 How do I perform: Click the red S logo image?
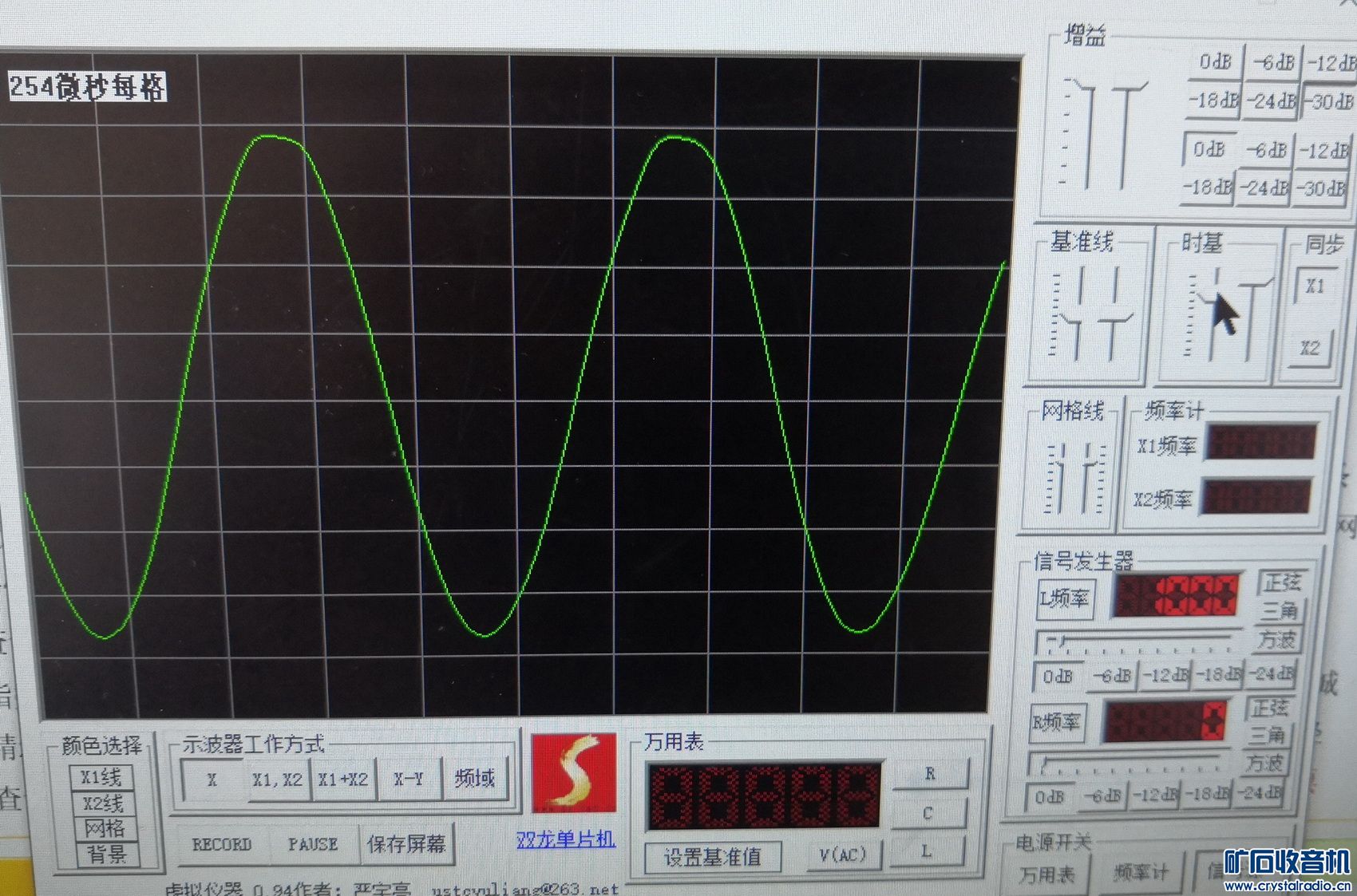[575, 773]
